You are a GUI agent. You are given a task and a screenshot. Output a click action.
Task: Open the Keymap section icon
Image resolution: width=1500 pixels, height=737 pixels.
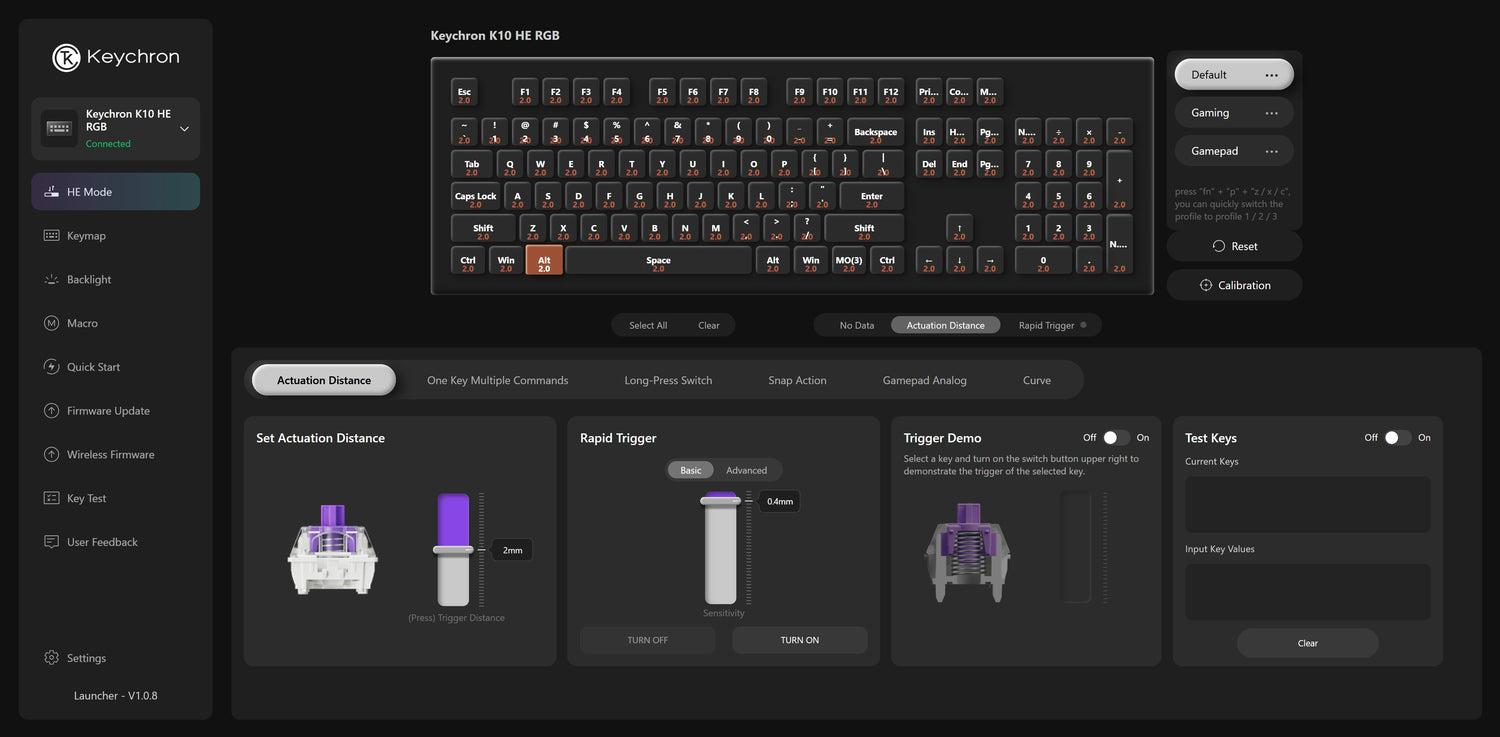tap(51, 236)
